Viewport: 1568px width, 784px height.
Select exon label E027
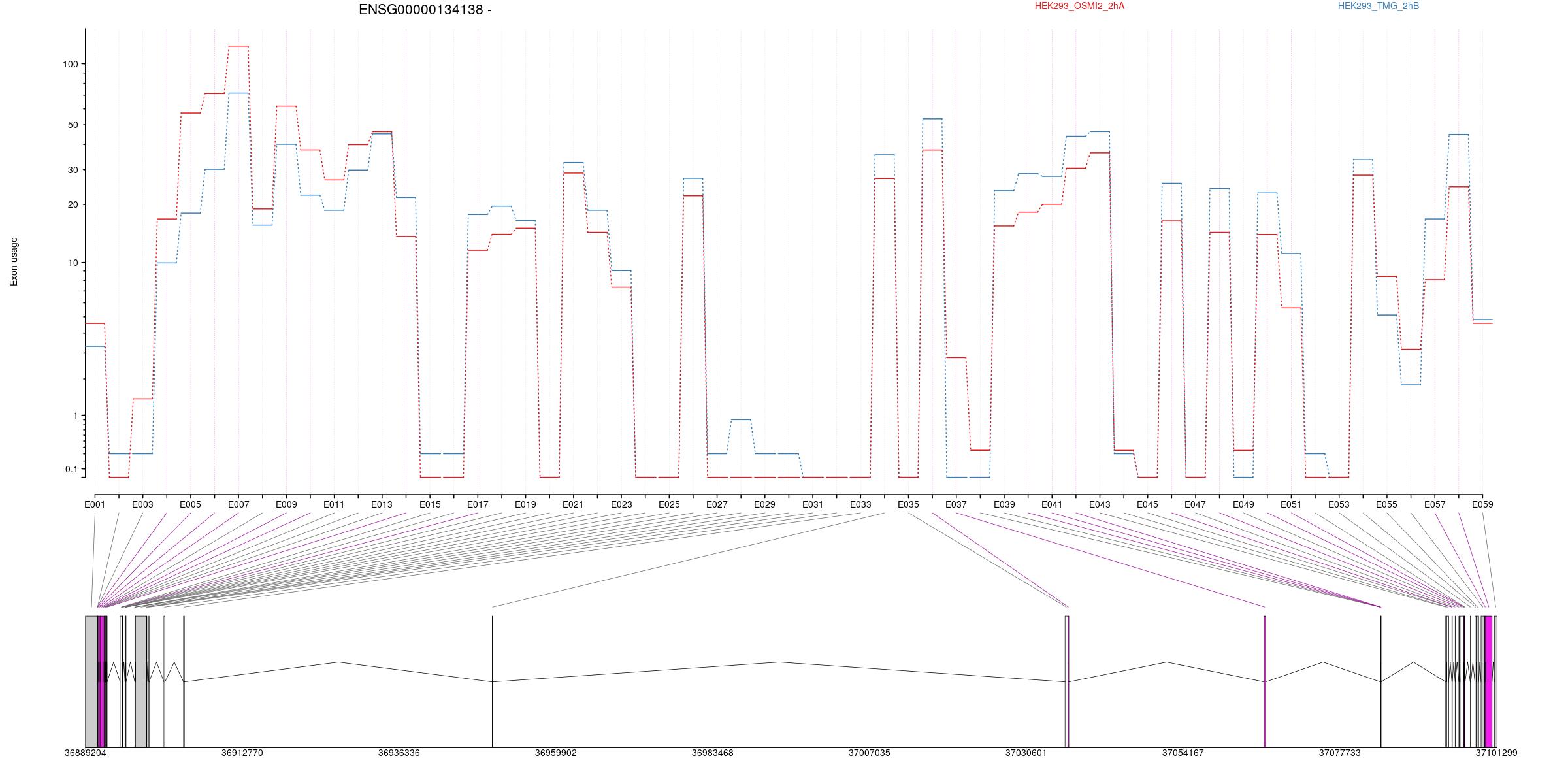(x=717, y=504)
